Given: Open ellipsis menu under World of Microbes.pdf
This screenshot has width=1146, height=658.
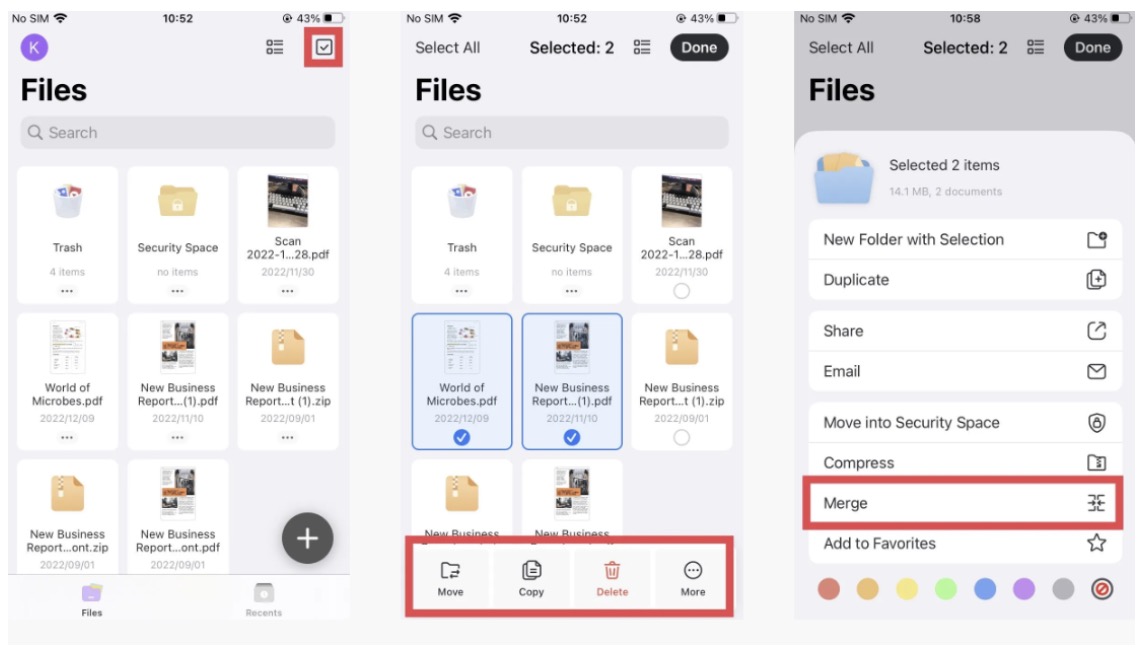Looking at the screenshot, I should coord(67,437).
